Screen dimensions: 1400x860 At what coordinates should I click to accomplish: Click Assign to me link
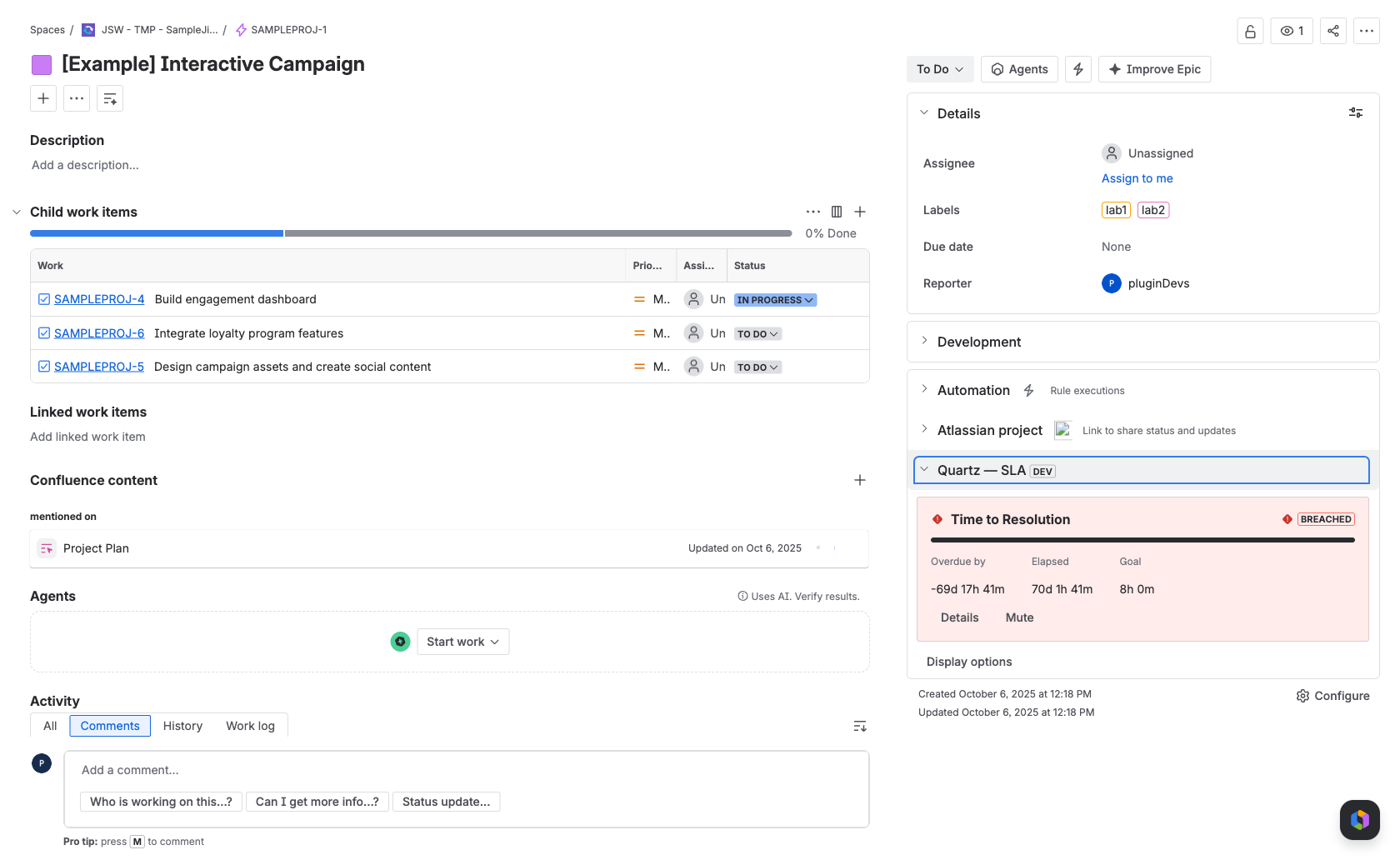pos(1137,178)
